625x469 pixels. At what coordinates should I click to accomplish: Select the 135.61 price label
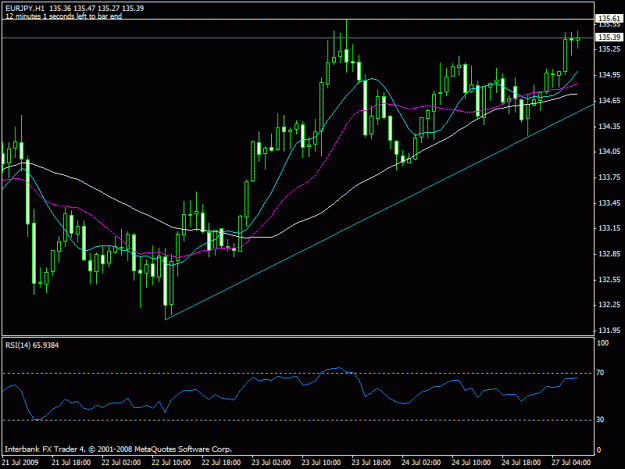coord(609,18)
